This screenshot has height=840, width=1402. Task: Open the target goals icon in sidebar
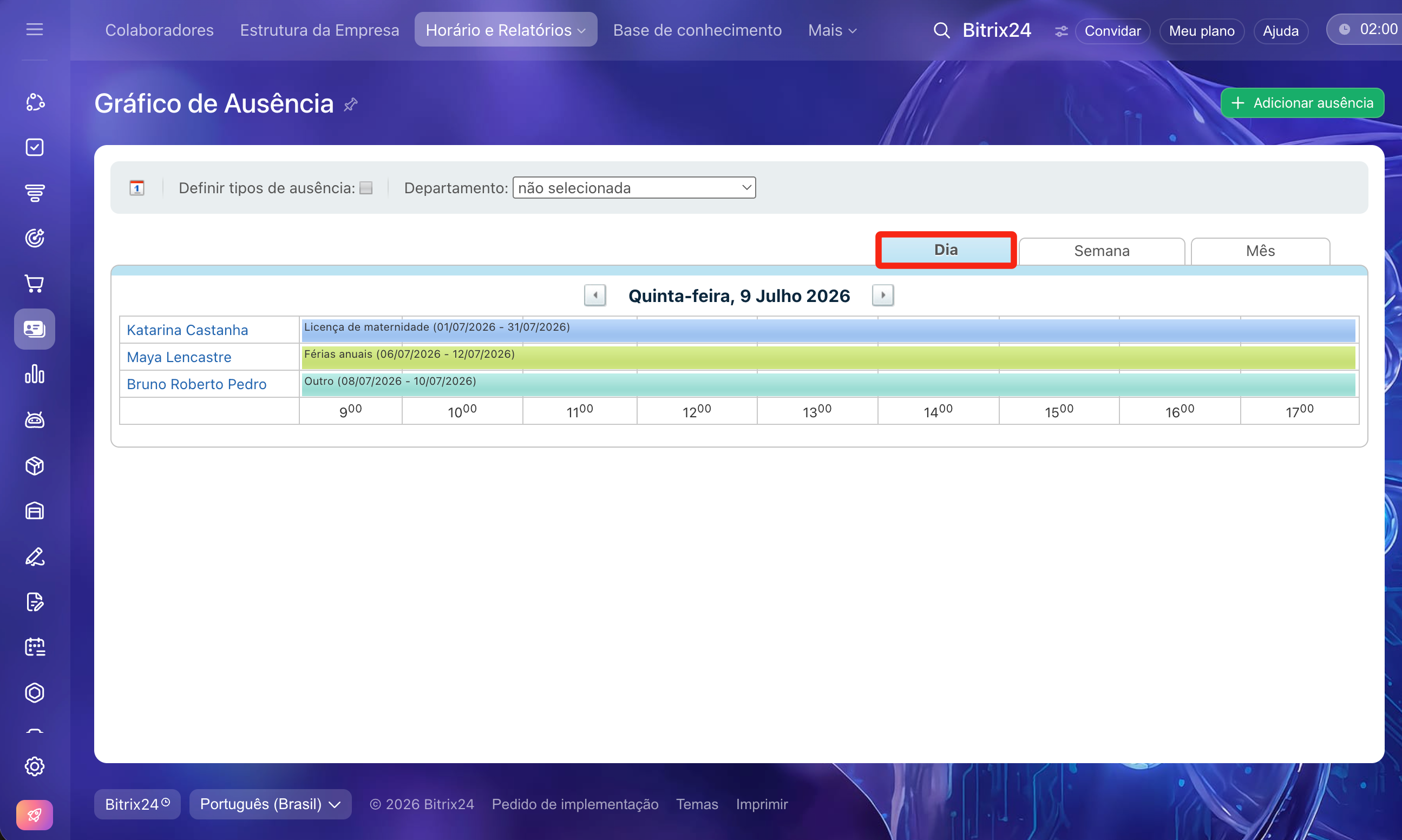pos(35,238)
